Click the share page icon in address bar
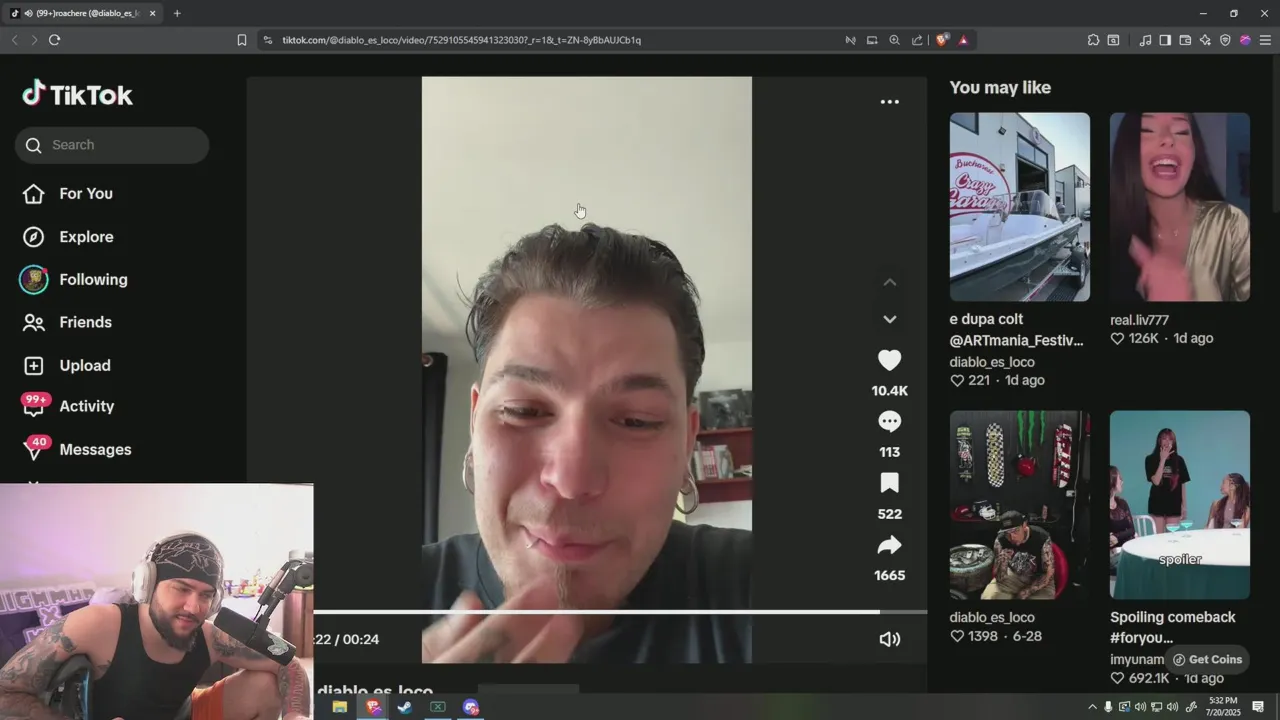This screenshot has height=720, width=1280. pos(917,40)
